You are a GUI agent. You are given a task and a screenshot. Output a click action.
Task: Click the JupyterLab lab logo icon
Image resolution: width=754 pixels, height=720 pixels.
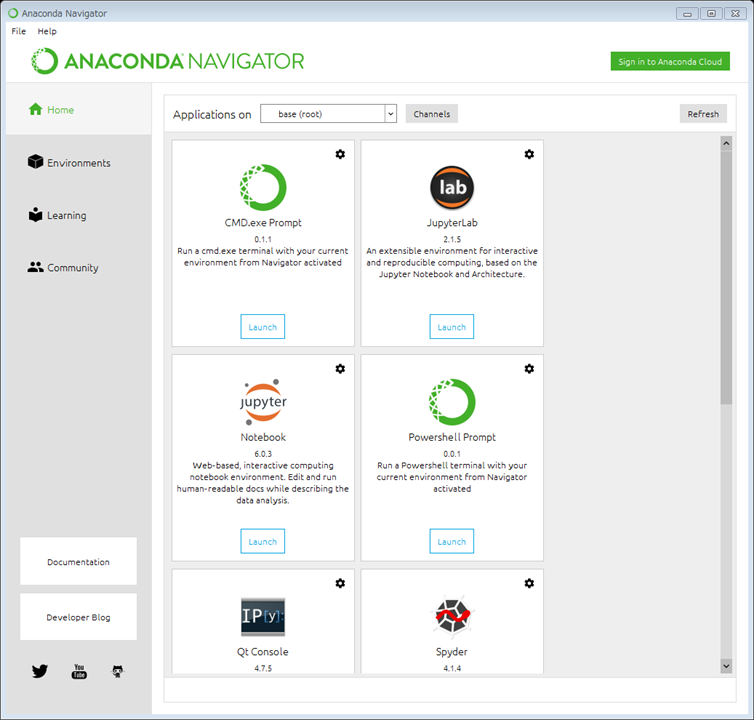(452, 188)
